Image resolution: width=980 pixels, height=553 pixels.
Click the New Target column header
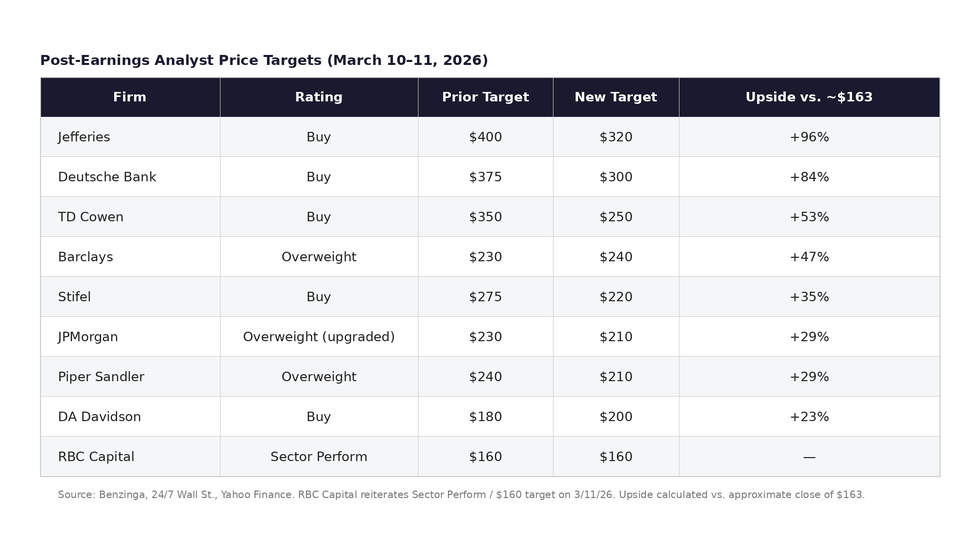pyautogui.click(x=615, y=97)
